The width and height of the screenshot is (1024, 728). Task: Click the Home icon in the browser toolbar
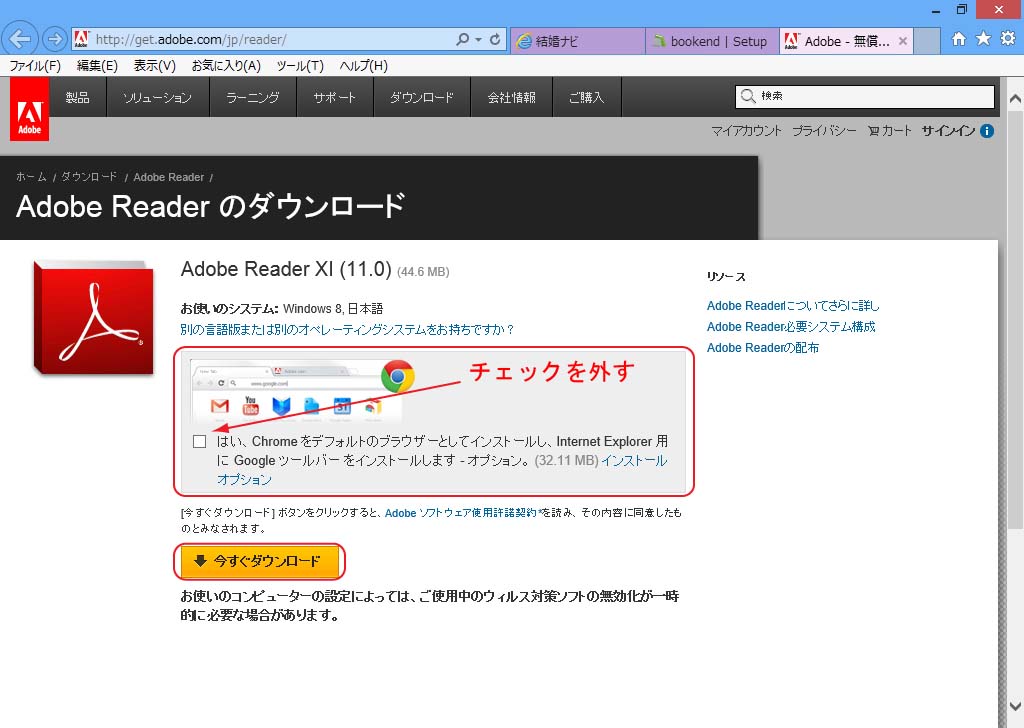click(x=960, y=37)
